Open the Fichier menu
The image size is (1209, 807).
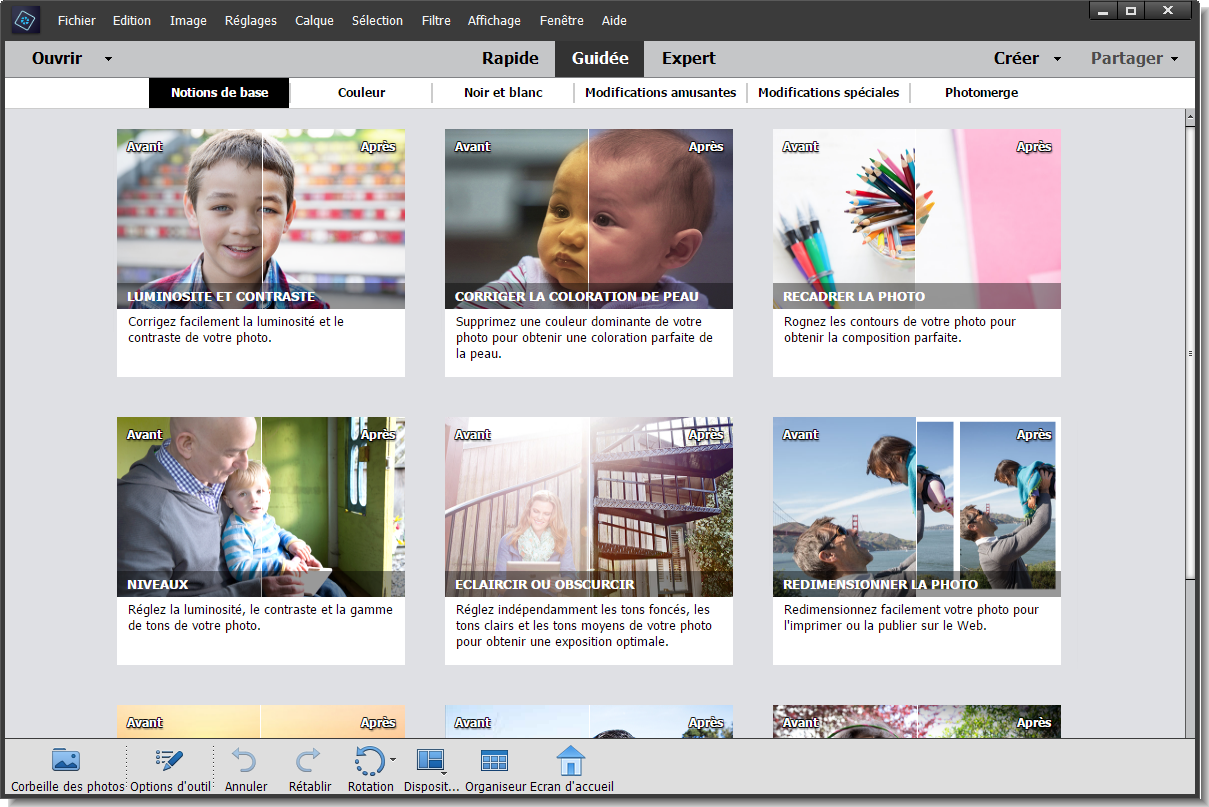coord(77,20)
